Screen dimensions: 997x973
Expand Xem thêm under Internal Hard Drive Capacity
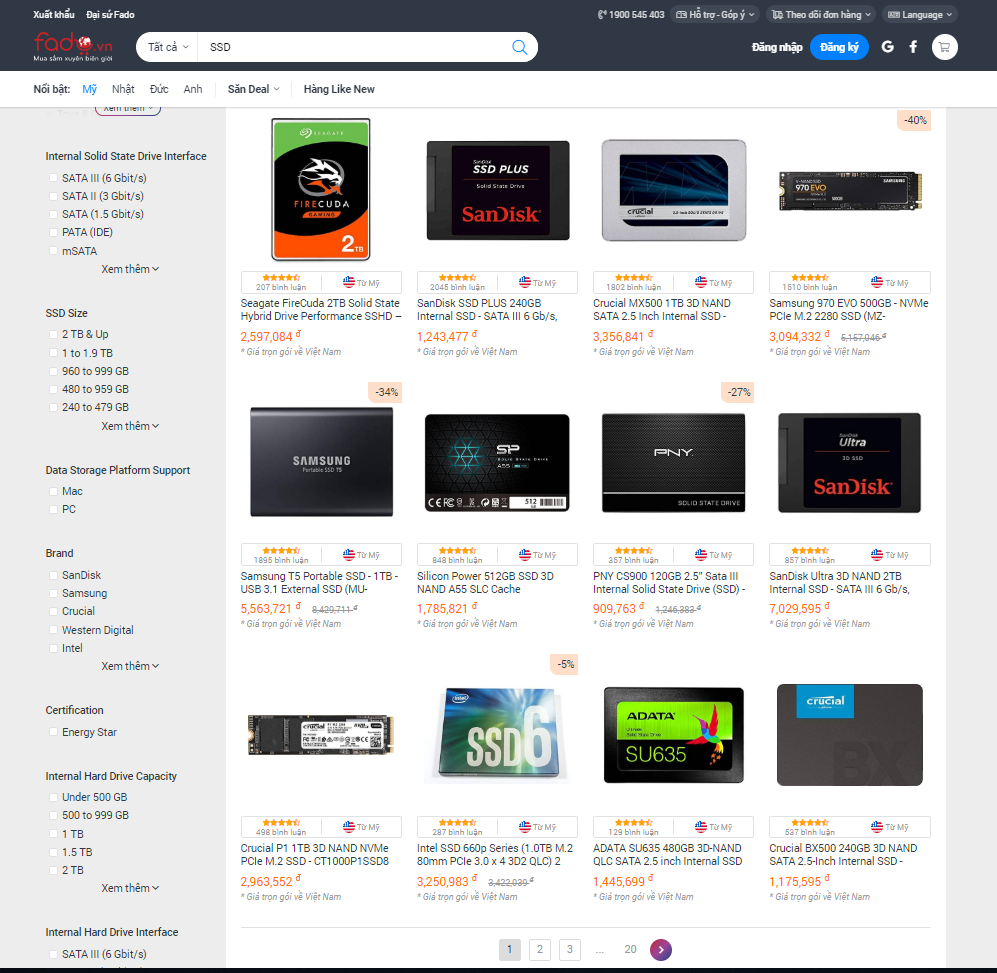point(130,888)
